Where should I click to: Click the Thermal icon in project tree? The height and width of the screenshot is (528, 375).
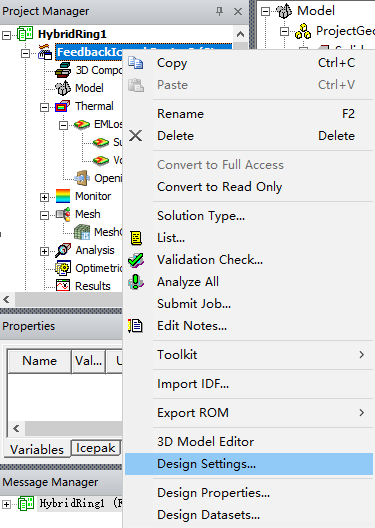pos(63,106)
